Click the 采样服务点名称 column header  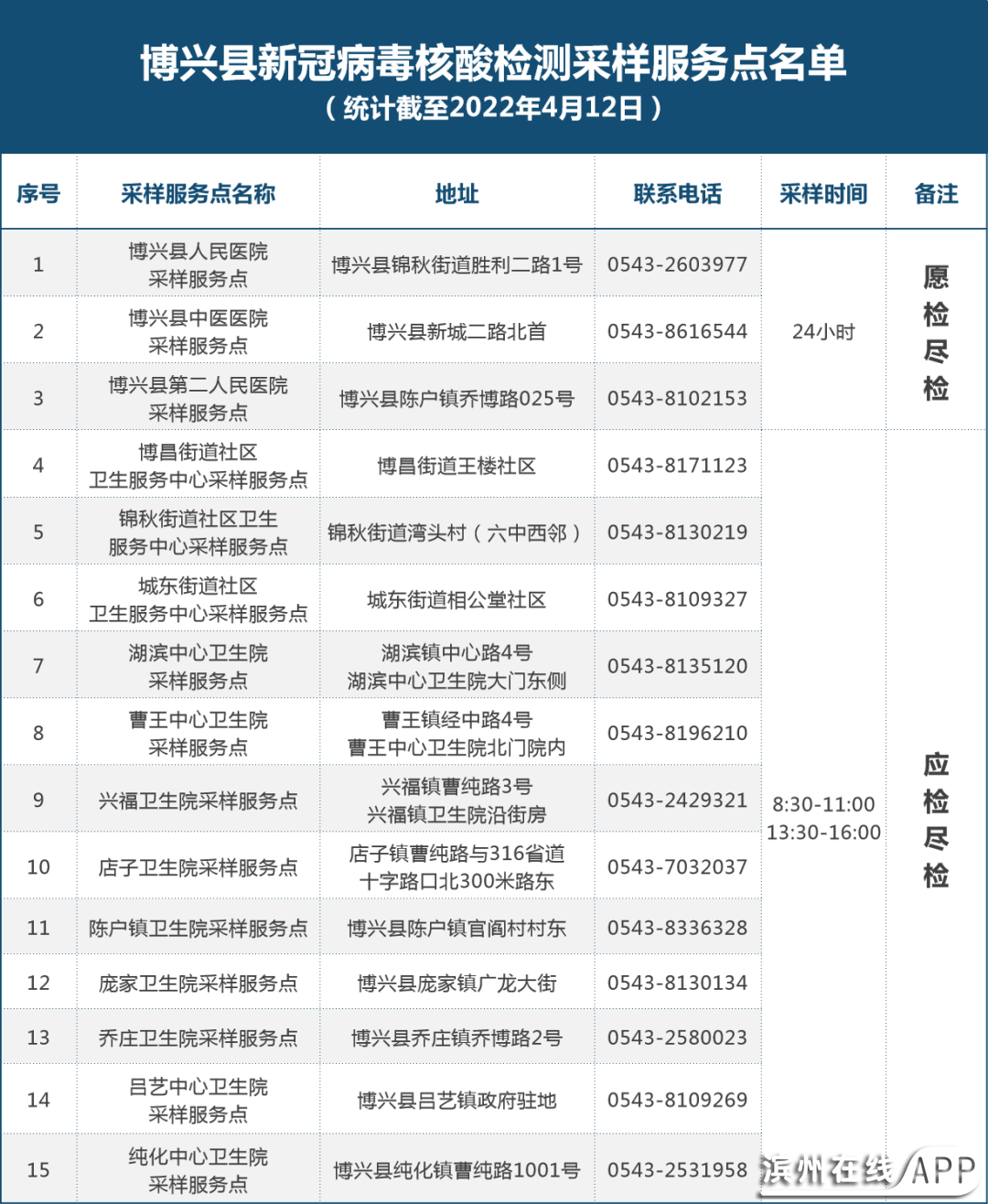pos(199,193)
